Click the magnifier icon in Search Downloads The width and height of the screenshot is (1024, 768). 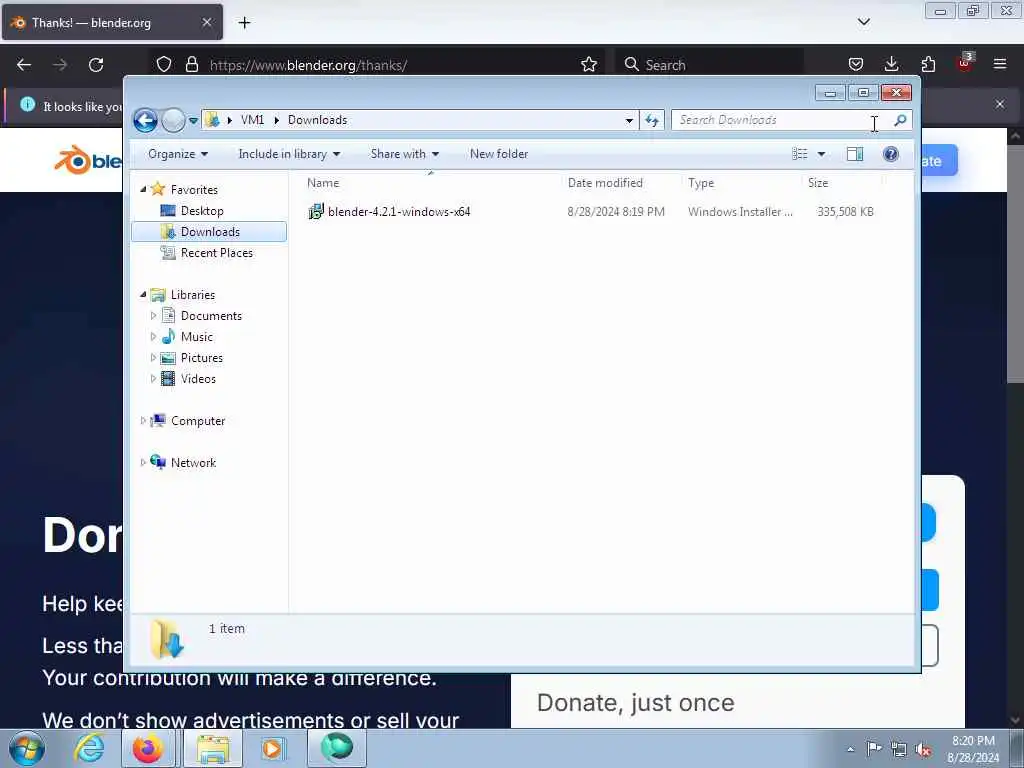coord(900,120)
